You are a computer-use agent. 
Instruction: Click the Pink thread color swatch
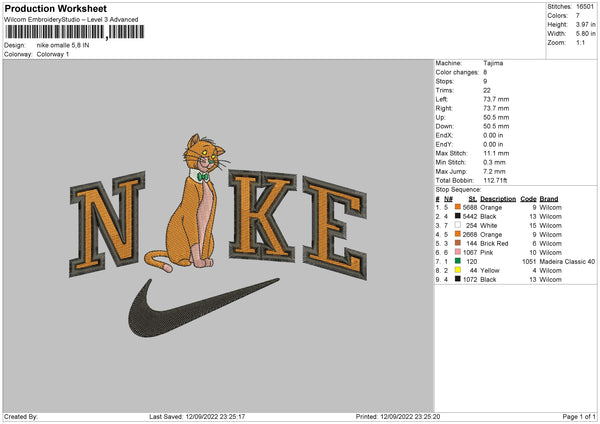coord(458,252)
